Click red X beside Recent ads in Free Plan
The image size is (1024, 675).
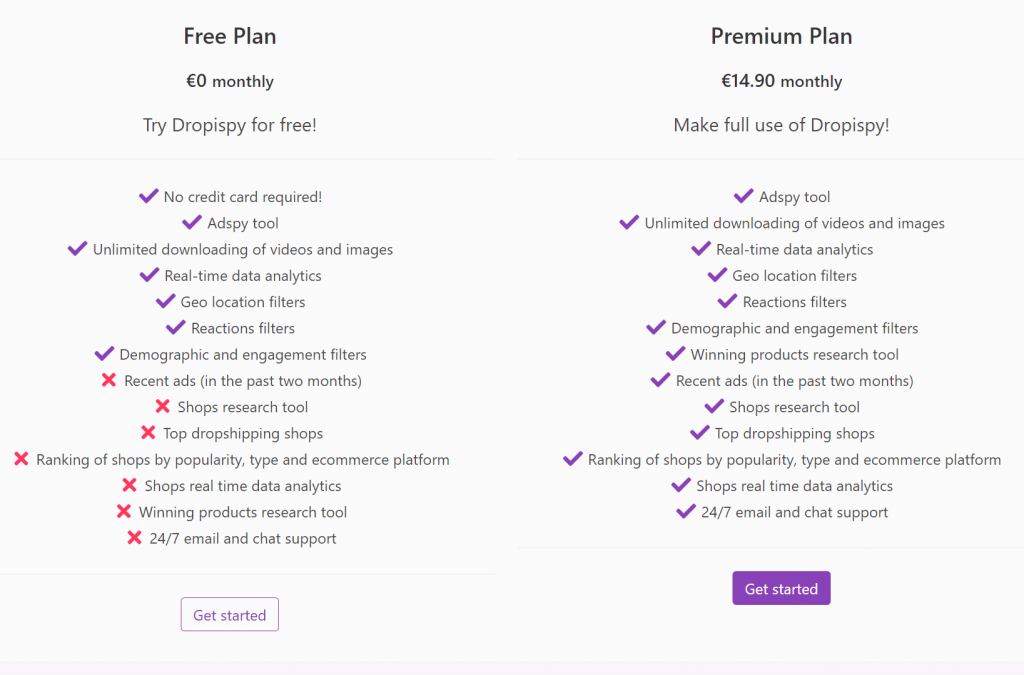[109, 379]
